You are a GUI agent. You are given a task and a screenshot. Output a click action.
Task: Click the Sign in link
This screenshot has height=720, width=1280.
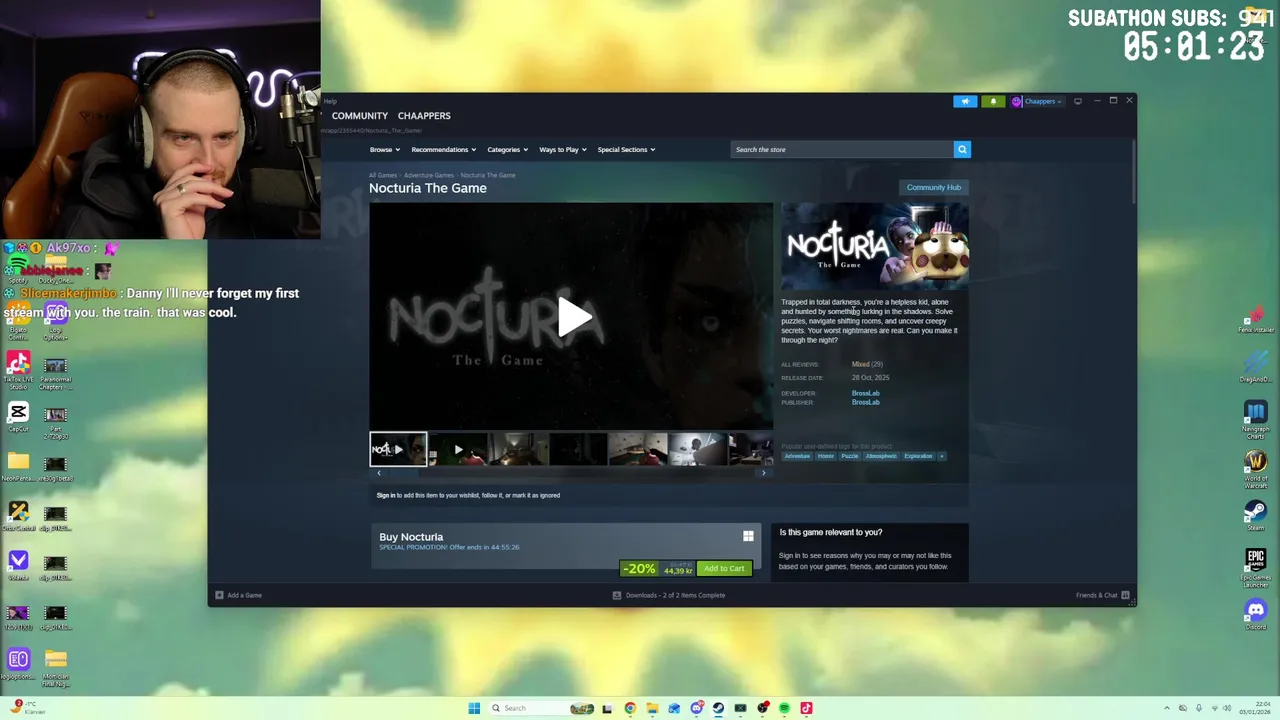coord(386,495)
